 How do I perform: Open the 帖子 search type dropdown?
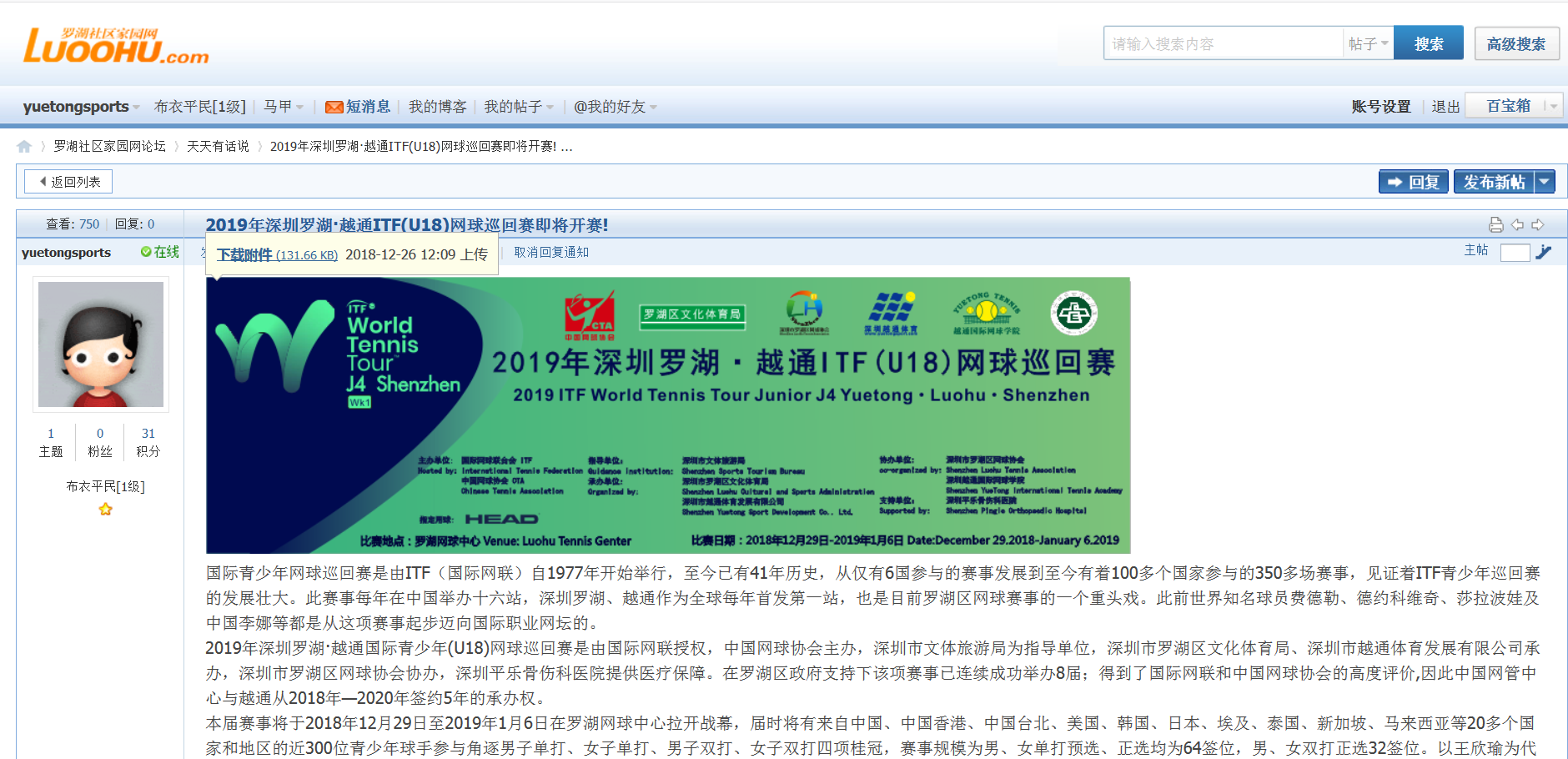coord(1368,43)
